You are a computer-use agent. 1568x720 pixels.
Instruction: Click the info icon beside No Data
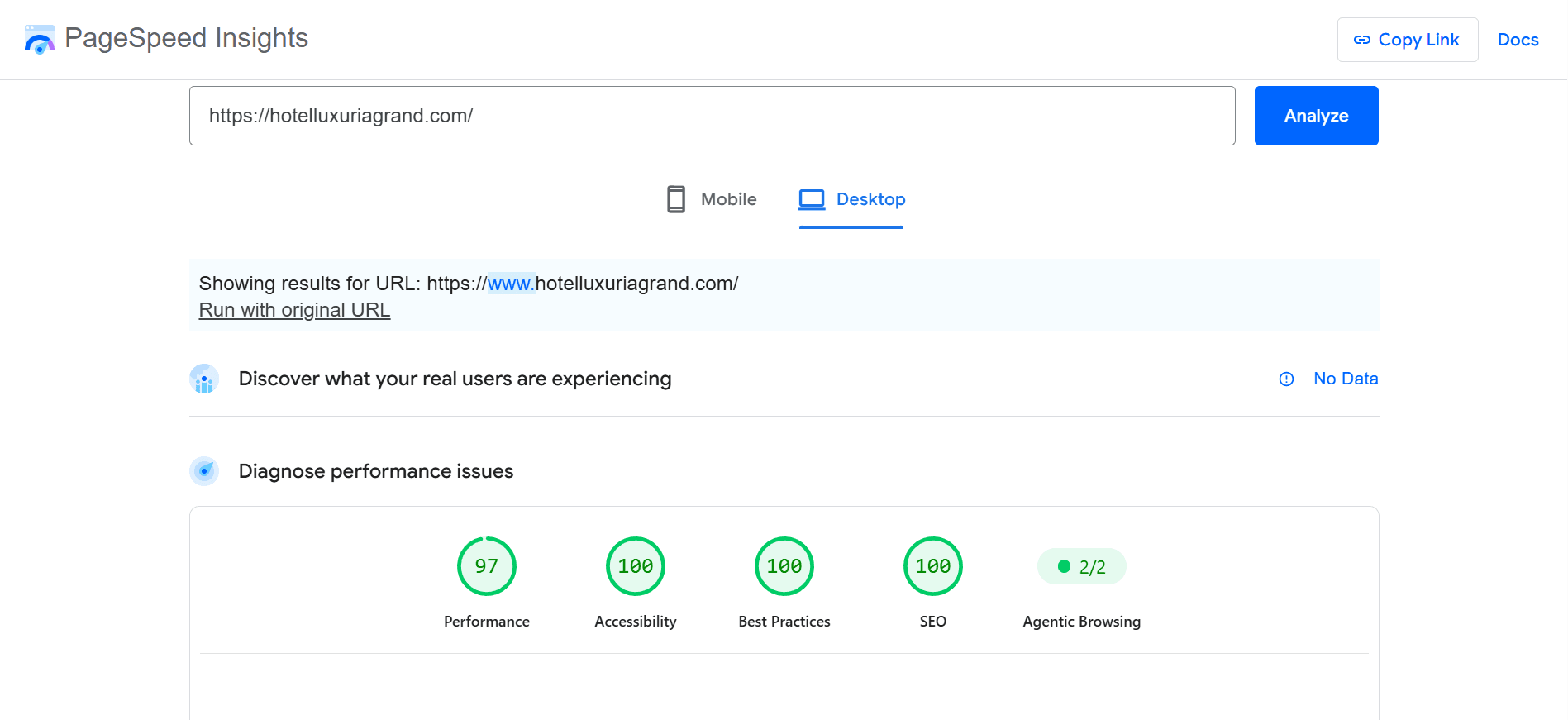click(x=1287, y=379)
